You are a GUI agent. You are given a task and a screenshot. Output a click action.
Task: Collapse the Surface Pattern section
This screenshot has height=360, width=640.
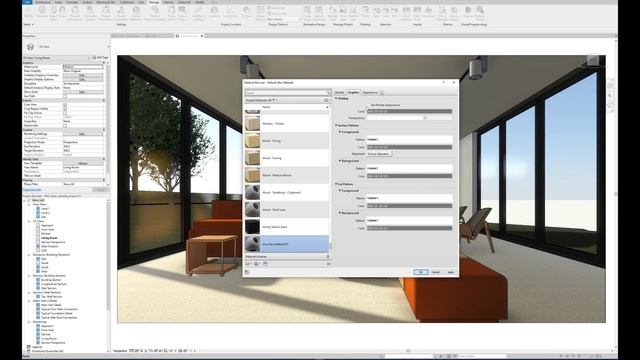click(336, 125)
